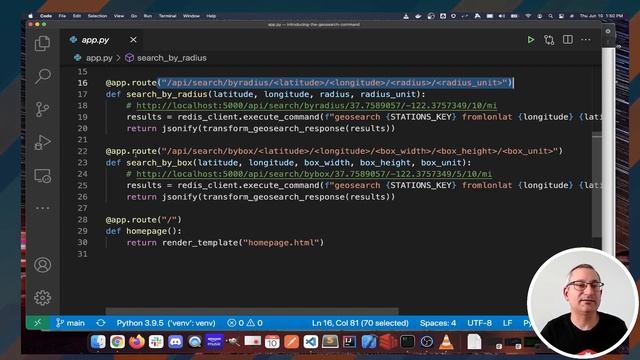The image size is (640, 360).
Task: Open Visual Studio Code from the dock
Action: [311, 342]
